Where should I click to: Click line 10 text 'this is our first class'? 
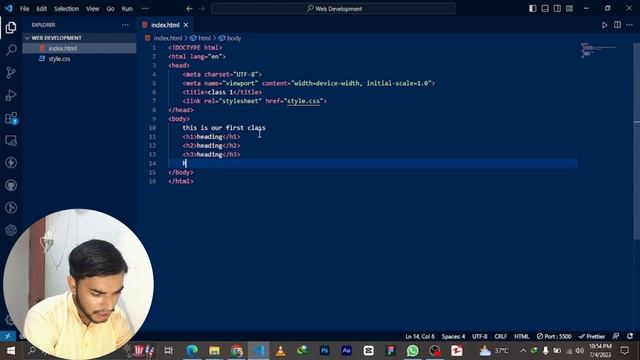224,128
